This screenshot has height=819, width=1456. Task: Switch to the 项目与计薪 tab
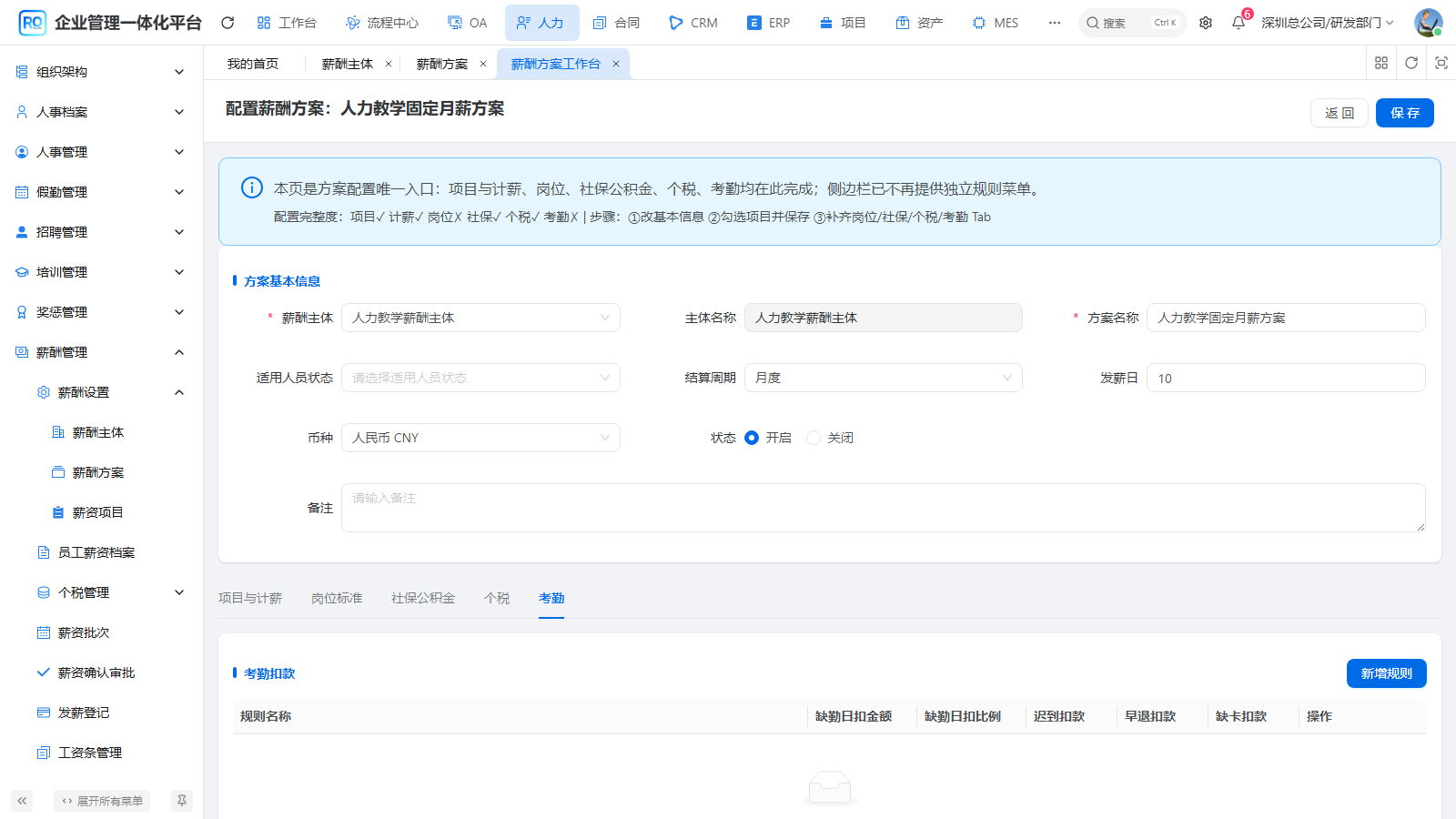pos(250,598)
